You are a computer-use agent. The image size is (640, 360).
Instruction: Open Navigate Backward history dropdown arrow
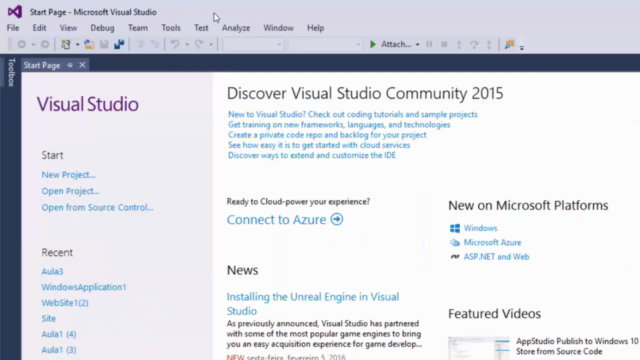coord(33,44)
